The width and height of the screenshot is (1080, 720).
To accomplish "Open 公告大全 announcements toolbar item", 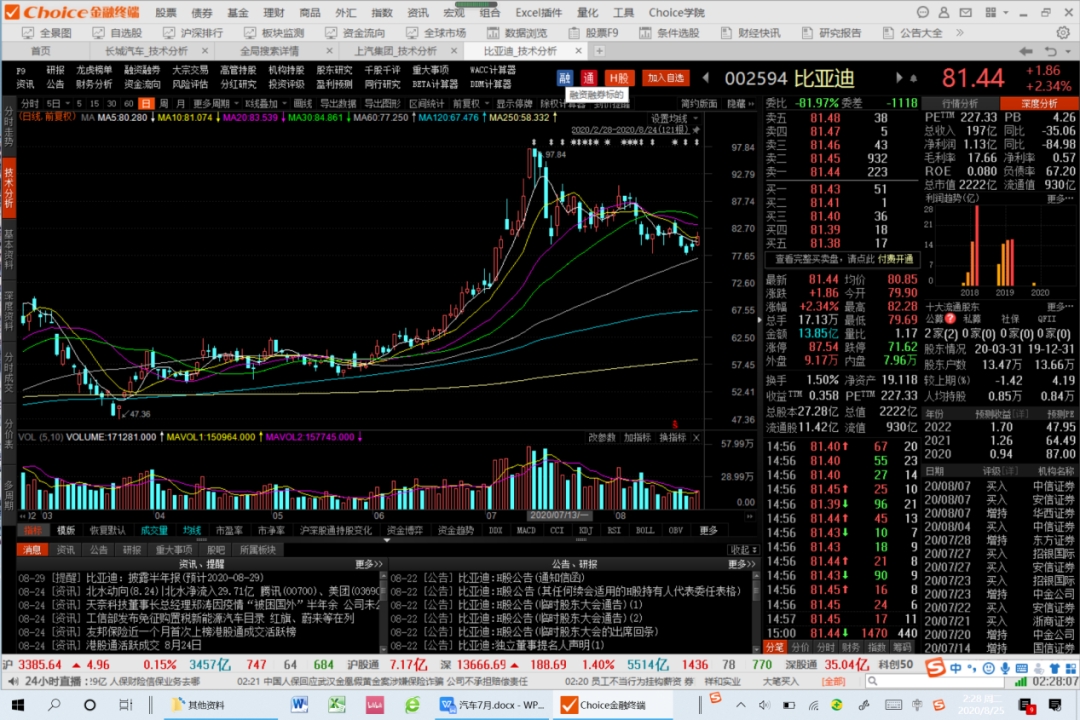I will pos(913,32).
